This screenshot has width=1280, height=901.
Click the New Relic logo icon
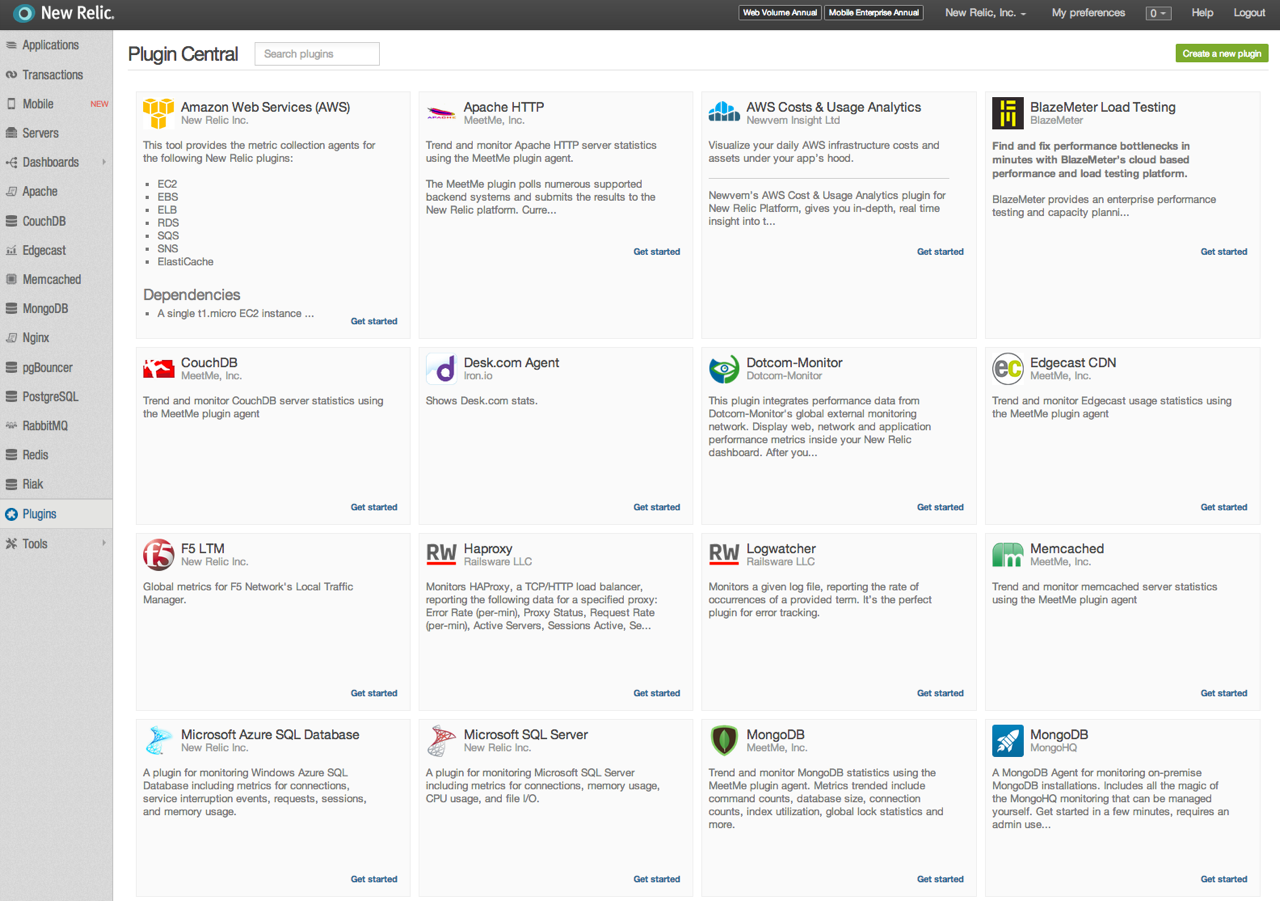(23, 13)
